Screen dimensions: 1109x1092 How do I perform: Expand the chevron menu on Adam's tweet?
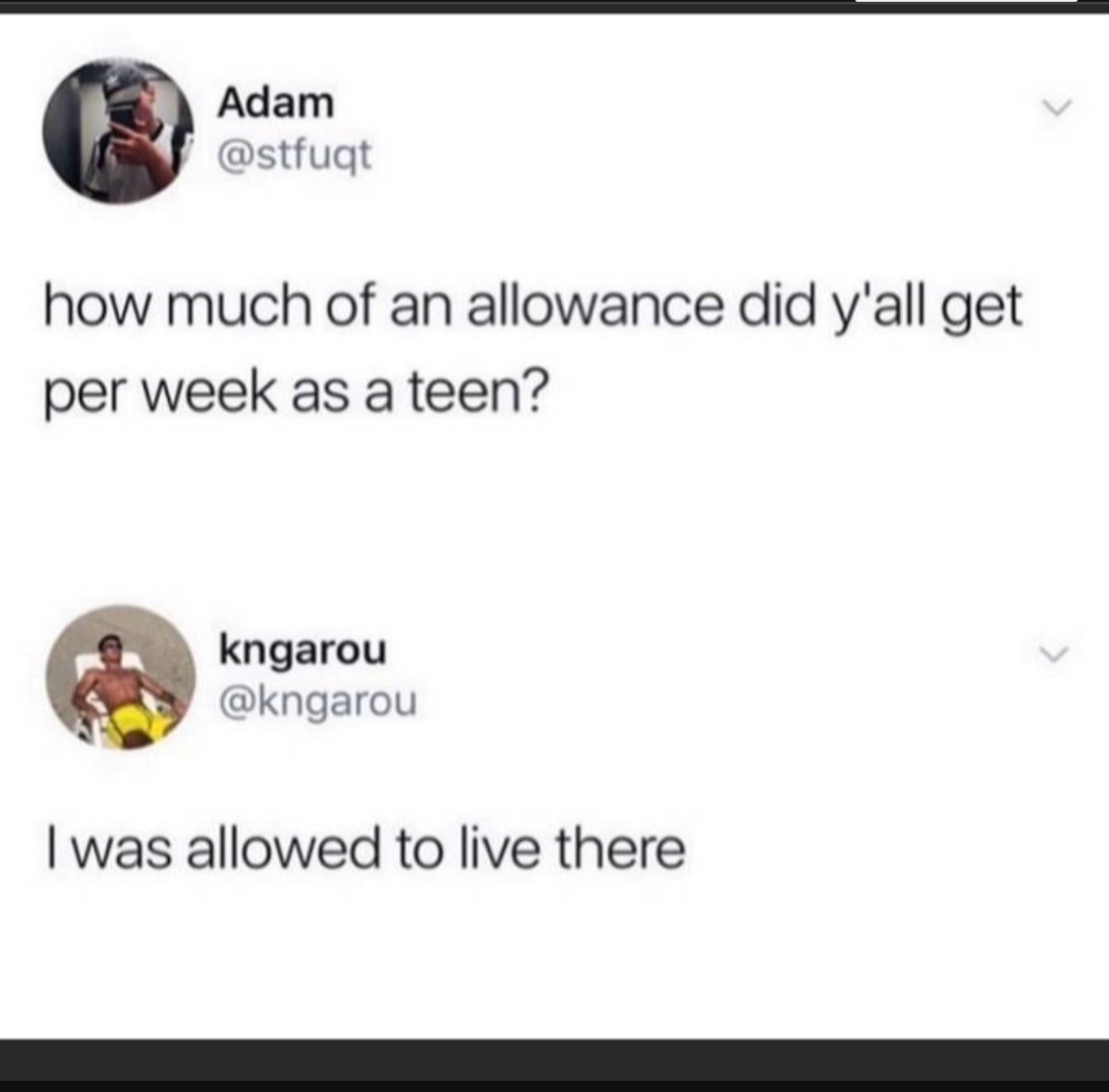(x=1053, y=110)
